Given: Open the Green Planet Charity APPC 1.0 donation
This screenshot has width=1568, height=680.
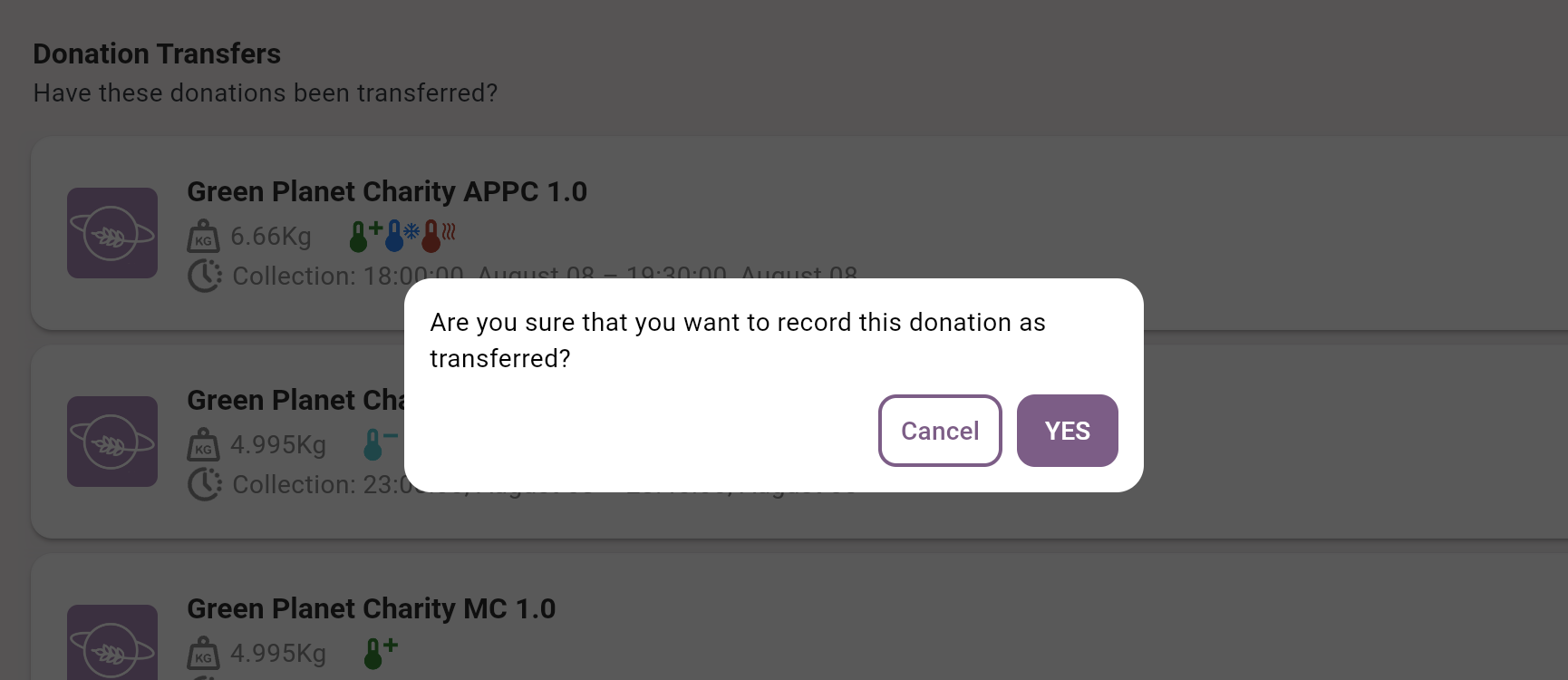Looking at the screenshot, I should point(387,191).
